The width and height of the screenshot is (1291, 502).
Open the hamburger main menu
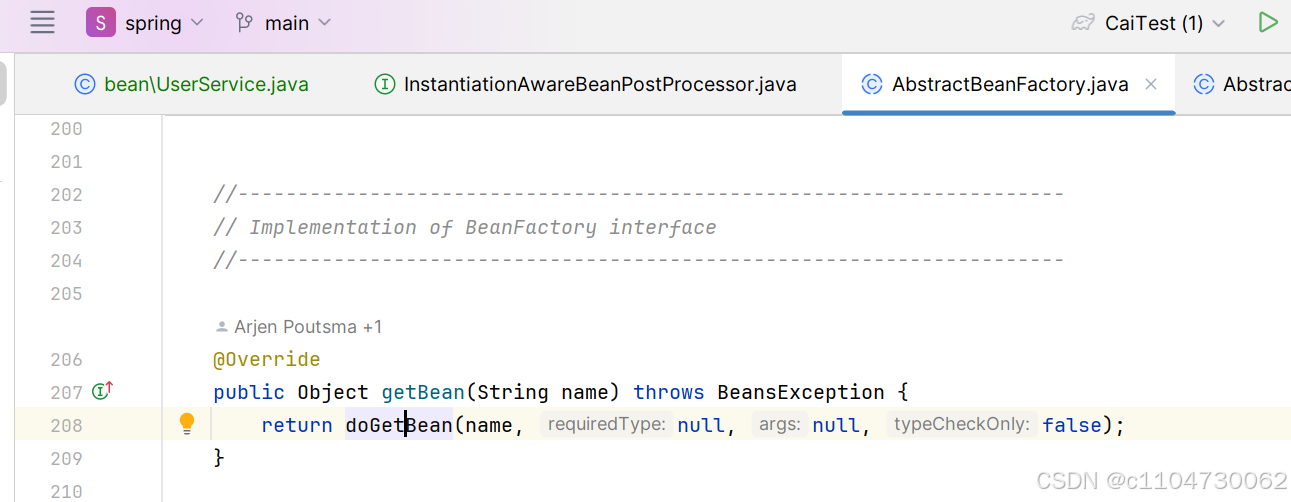(42, 23)
